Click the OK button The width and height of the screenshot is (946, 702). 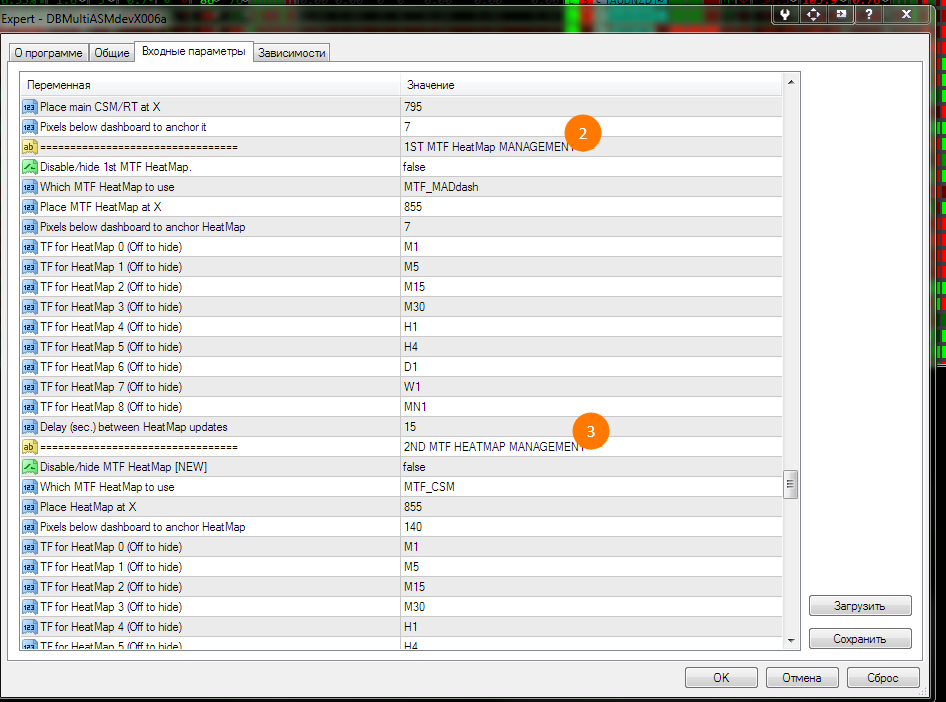pos(721,678)
